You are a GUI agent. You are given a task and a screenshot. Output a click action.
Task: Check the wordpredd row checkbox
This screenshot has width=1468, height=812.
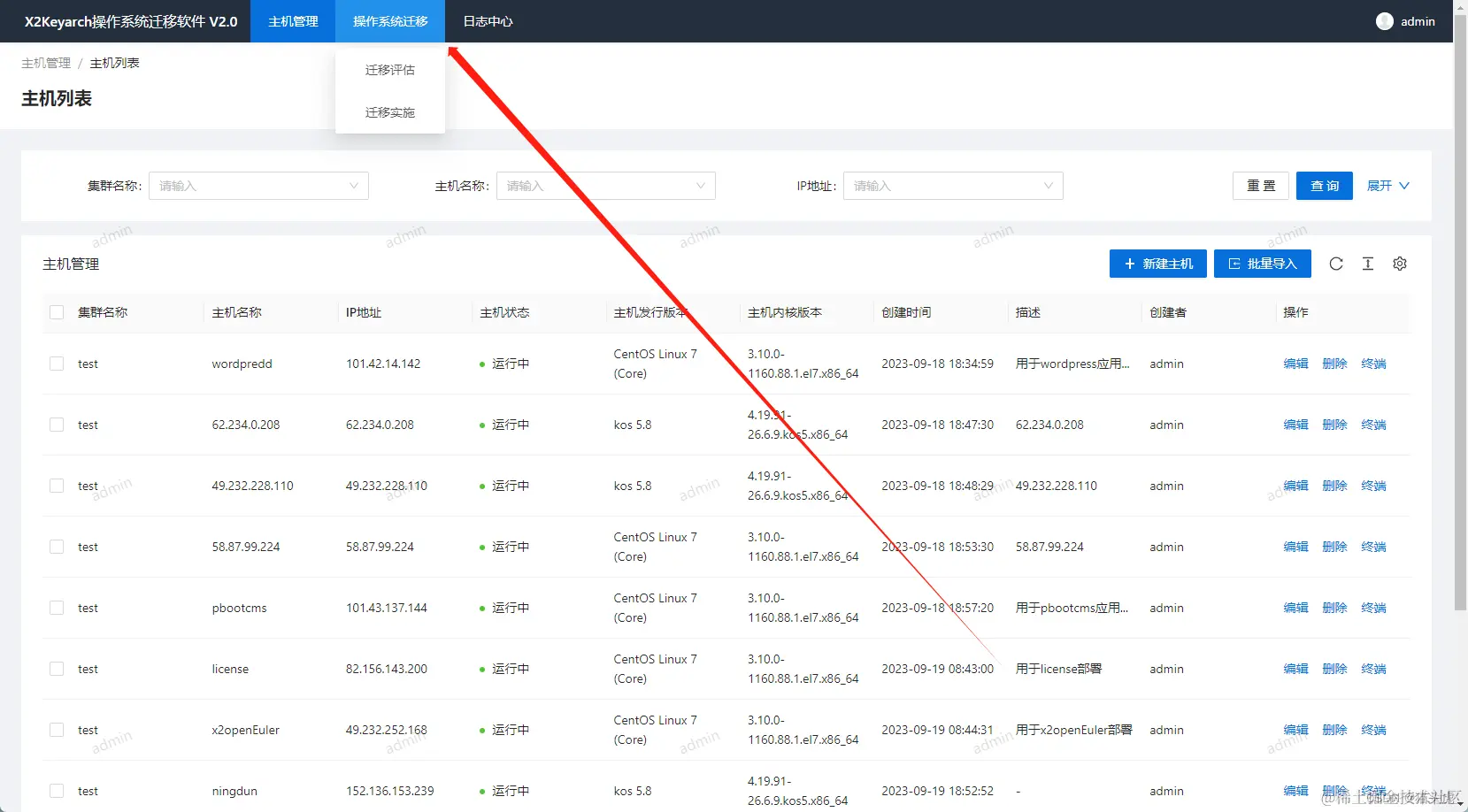[x=57, y=364]
